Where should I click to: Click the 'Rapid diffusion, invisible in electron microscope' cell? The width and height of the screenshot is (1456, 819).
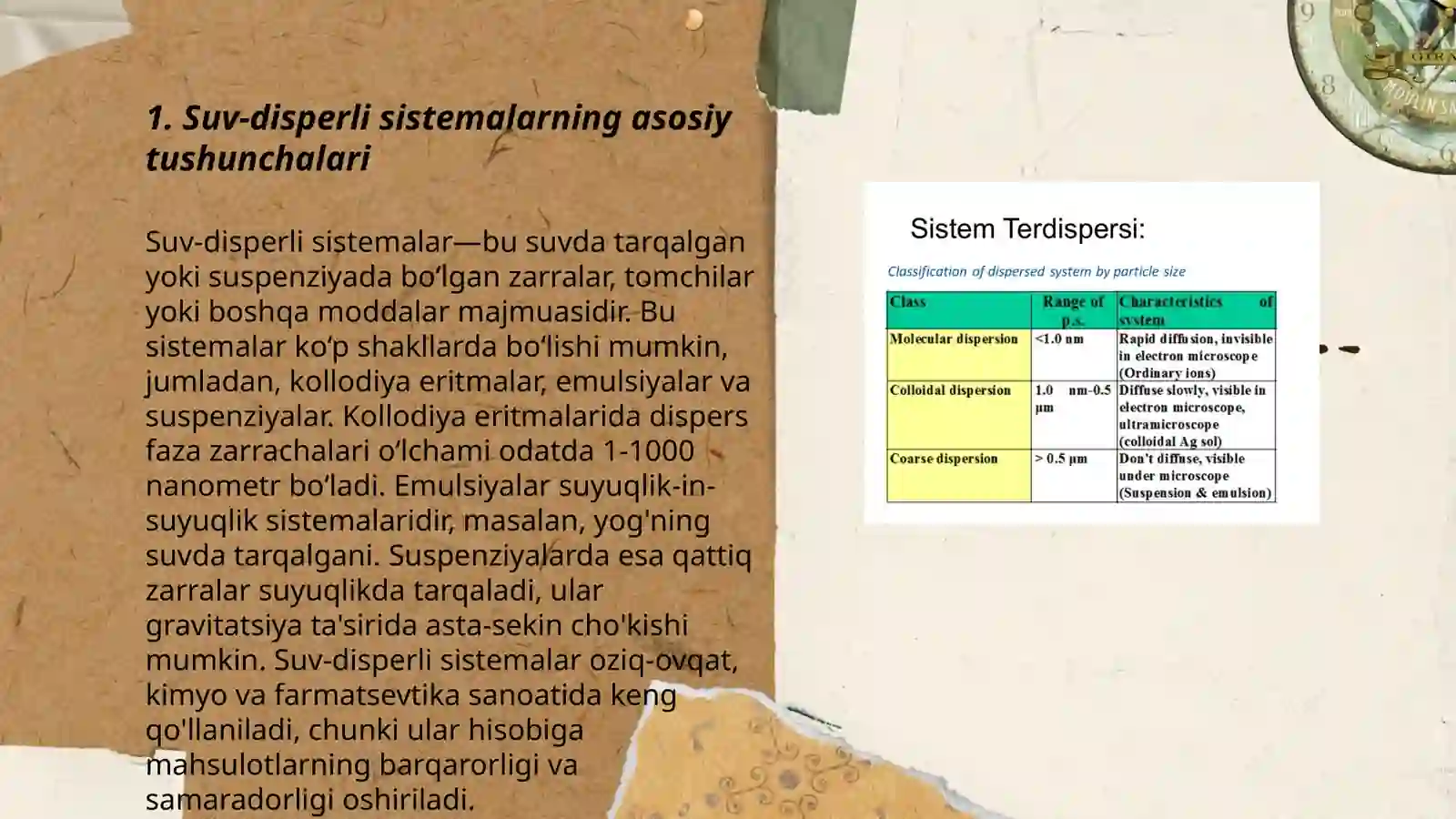[x=1196, y=355]
